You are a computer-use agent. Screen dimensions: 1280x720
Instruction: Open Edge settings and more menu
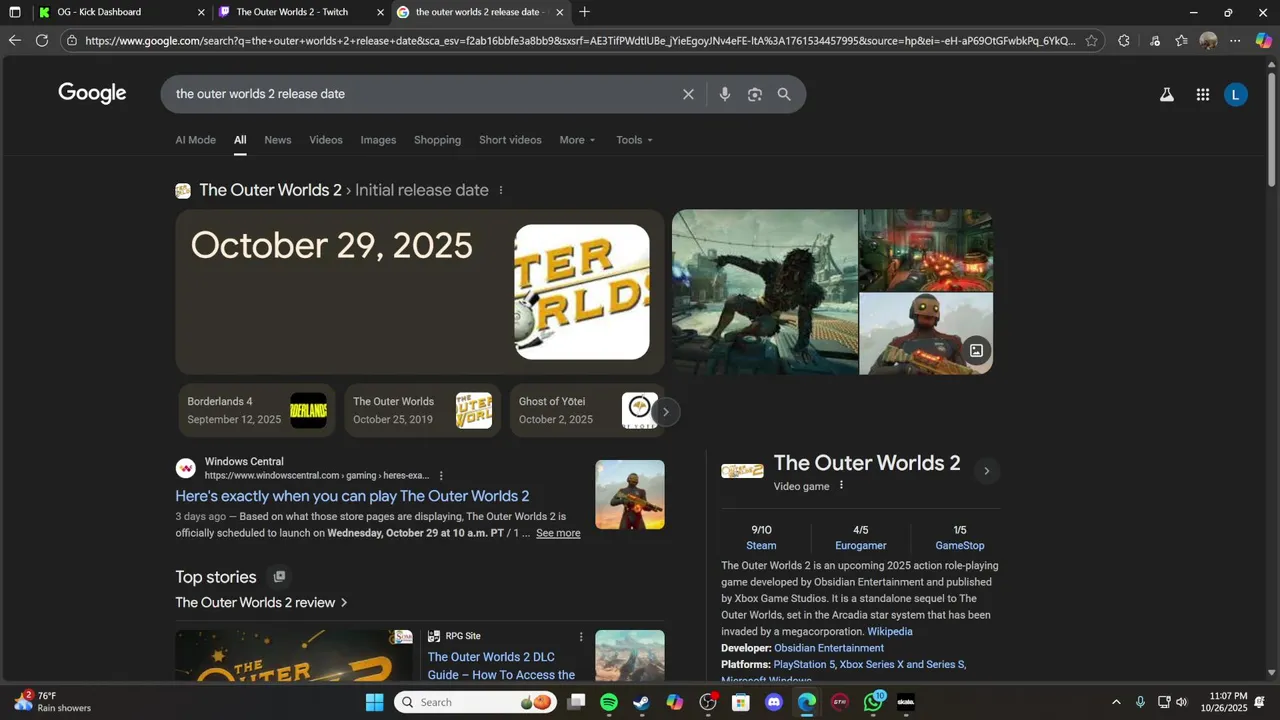[1235, 41]
